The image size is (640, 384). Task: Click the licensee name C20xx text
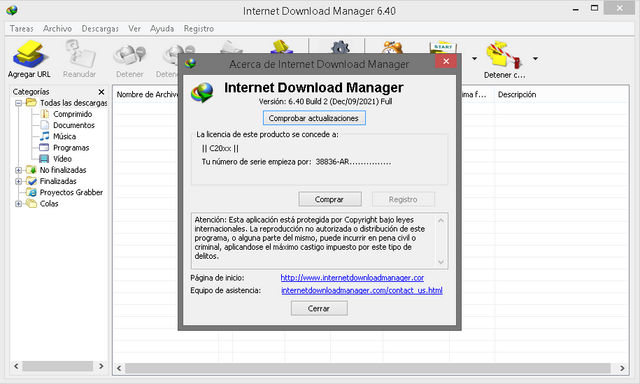220,148
